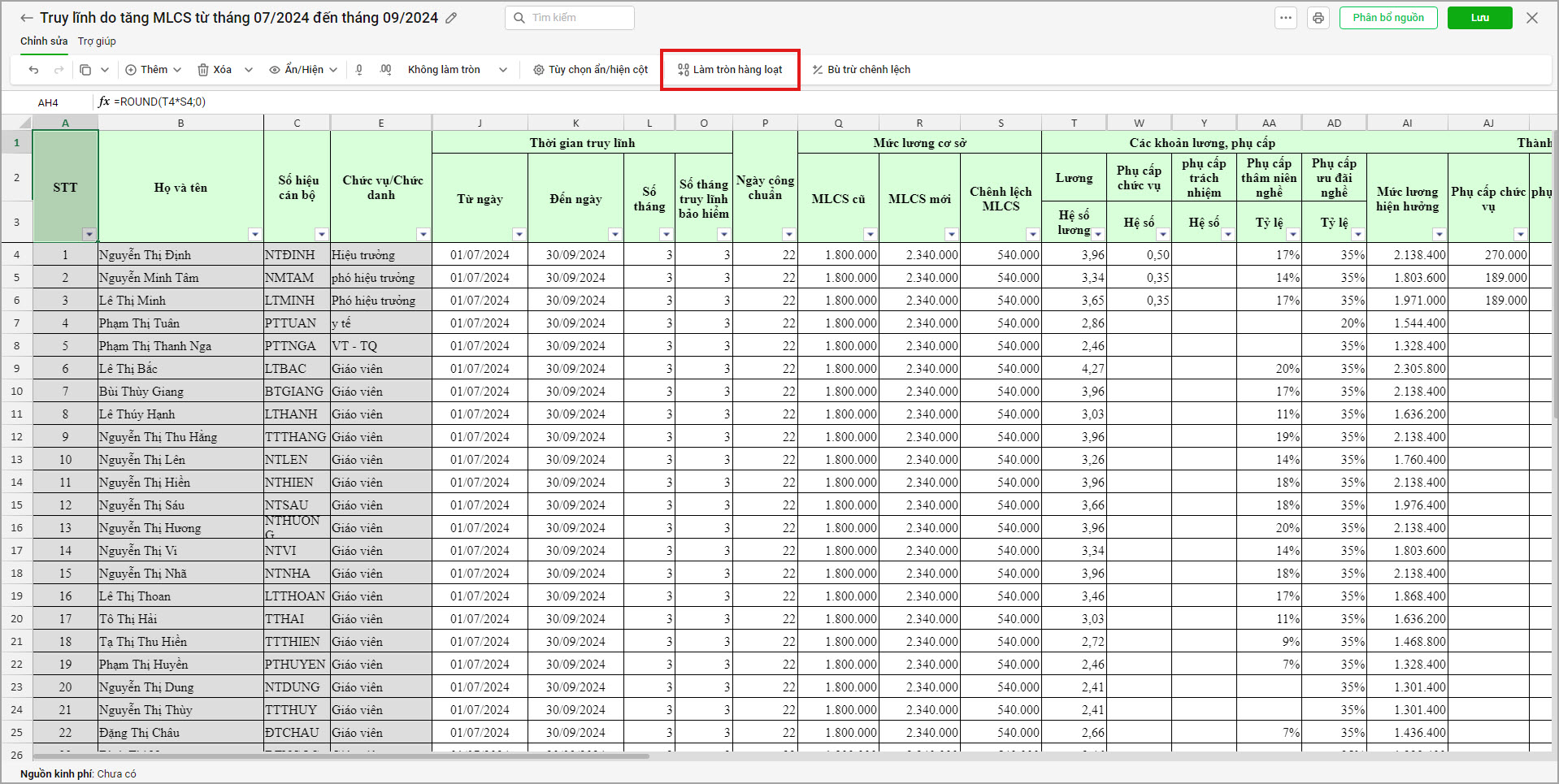
Task: Undo the last change
Action: tap(33, 70)
